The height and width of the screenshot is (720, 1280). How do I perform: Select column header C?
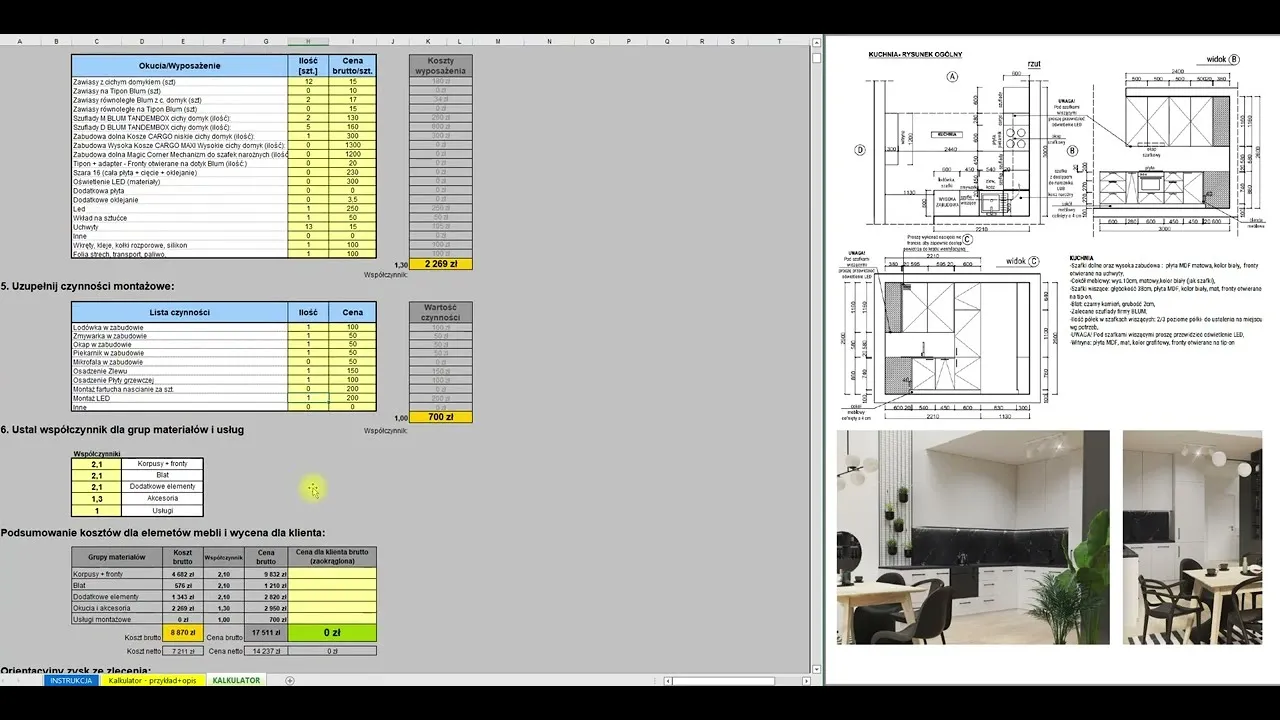[96, 41]
